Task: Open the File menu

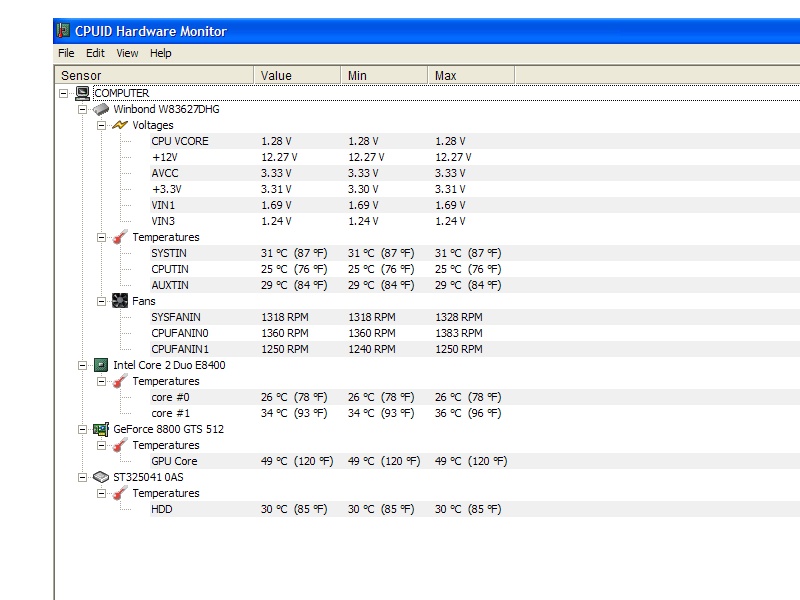Action: click(66, 53)
